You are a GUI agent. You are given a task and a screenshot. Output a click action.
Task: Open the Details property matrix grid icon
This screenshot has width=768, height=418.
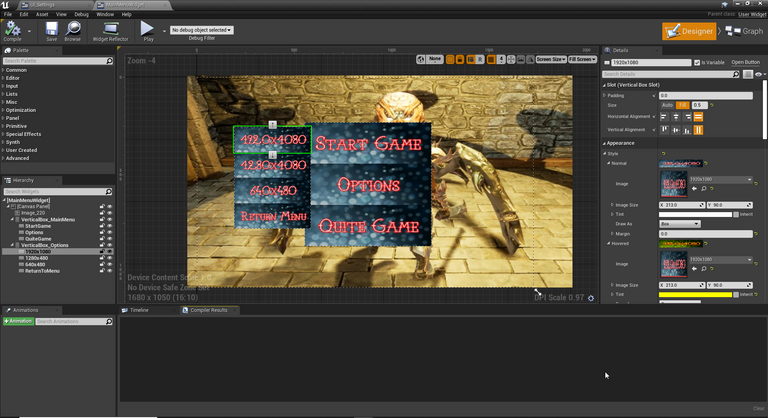[747, 74]
